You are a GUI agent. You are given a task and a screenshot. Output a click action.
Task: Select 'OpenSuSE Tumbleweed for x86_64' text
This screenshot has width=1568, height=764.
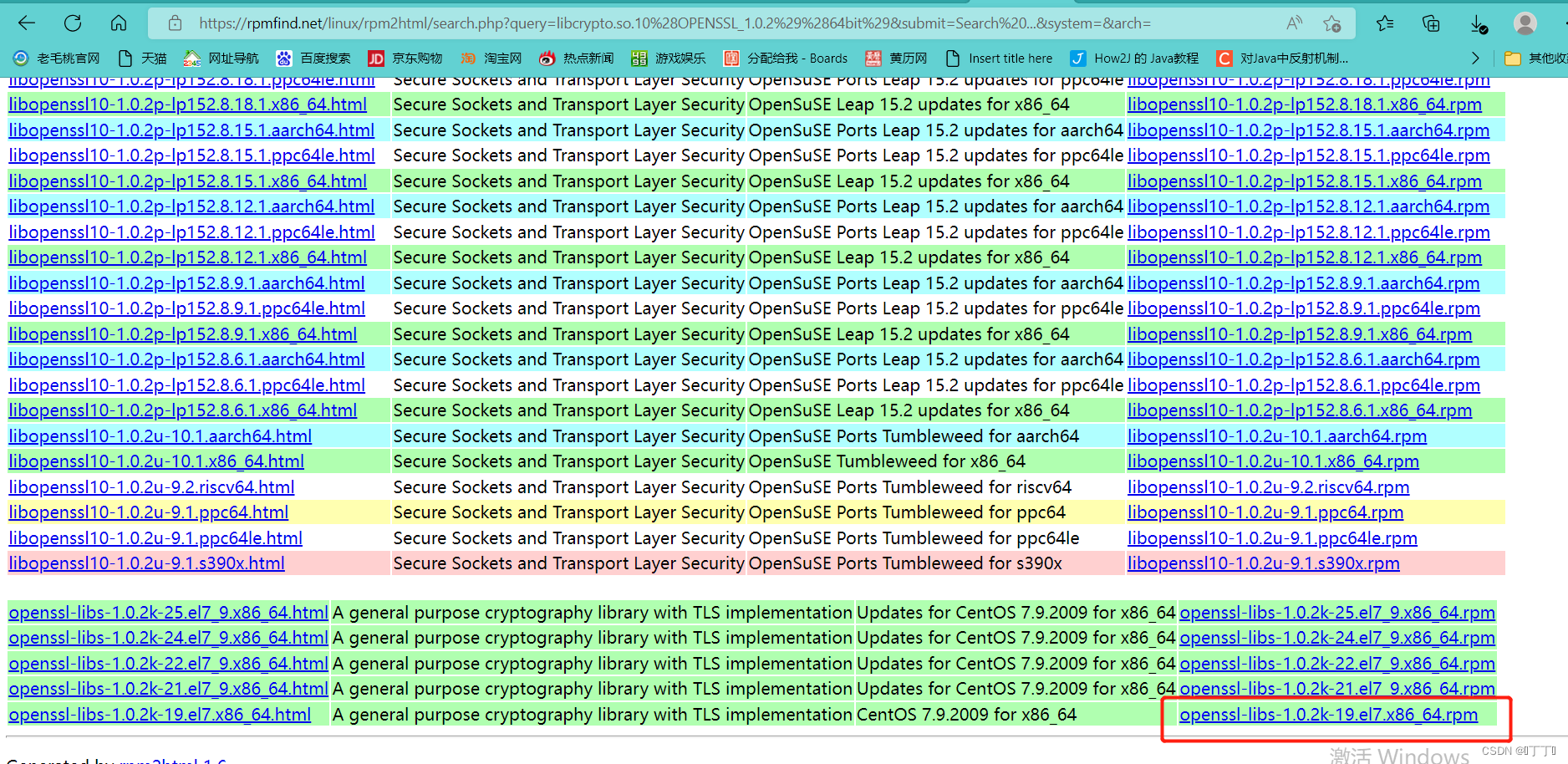coord(887,461)
